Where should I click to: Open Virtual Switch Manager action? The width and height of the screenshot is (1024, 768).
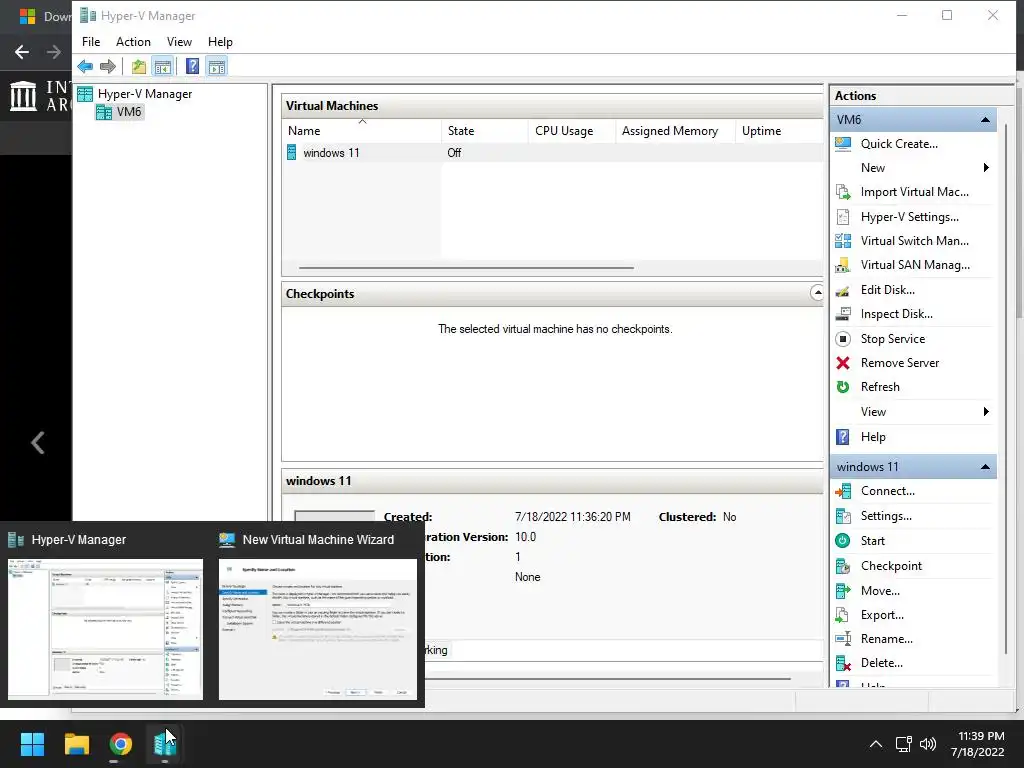click(913, 241)
